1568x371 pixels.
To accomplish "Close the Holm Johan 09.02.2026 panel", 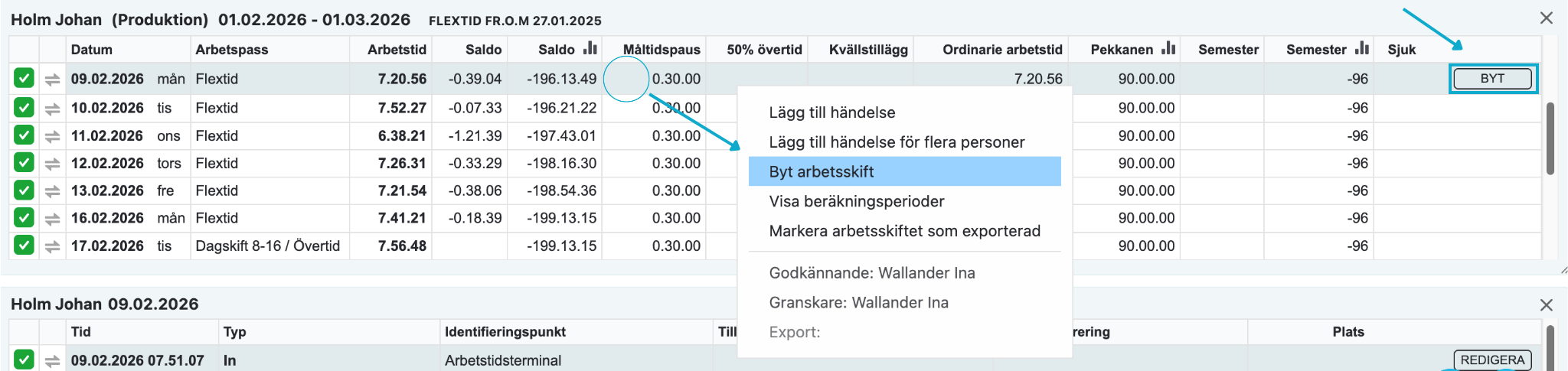I will pyautogui.click(x=1547, y=305).
